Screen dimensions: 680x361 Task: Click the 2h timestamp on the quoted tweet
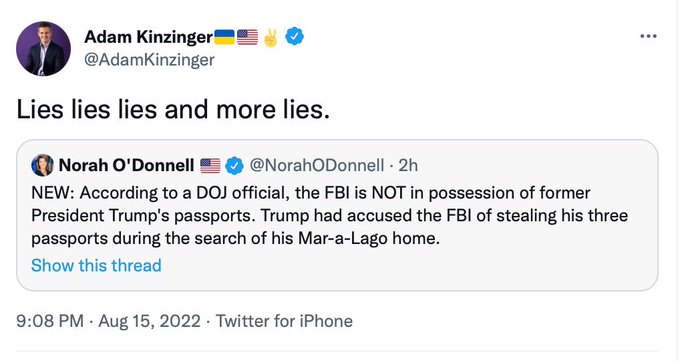(x=408, y=165)
